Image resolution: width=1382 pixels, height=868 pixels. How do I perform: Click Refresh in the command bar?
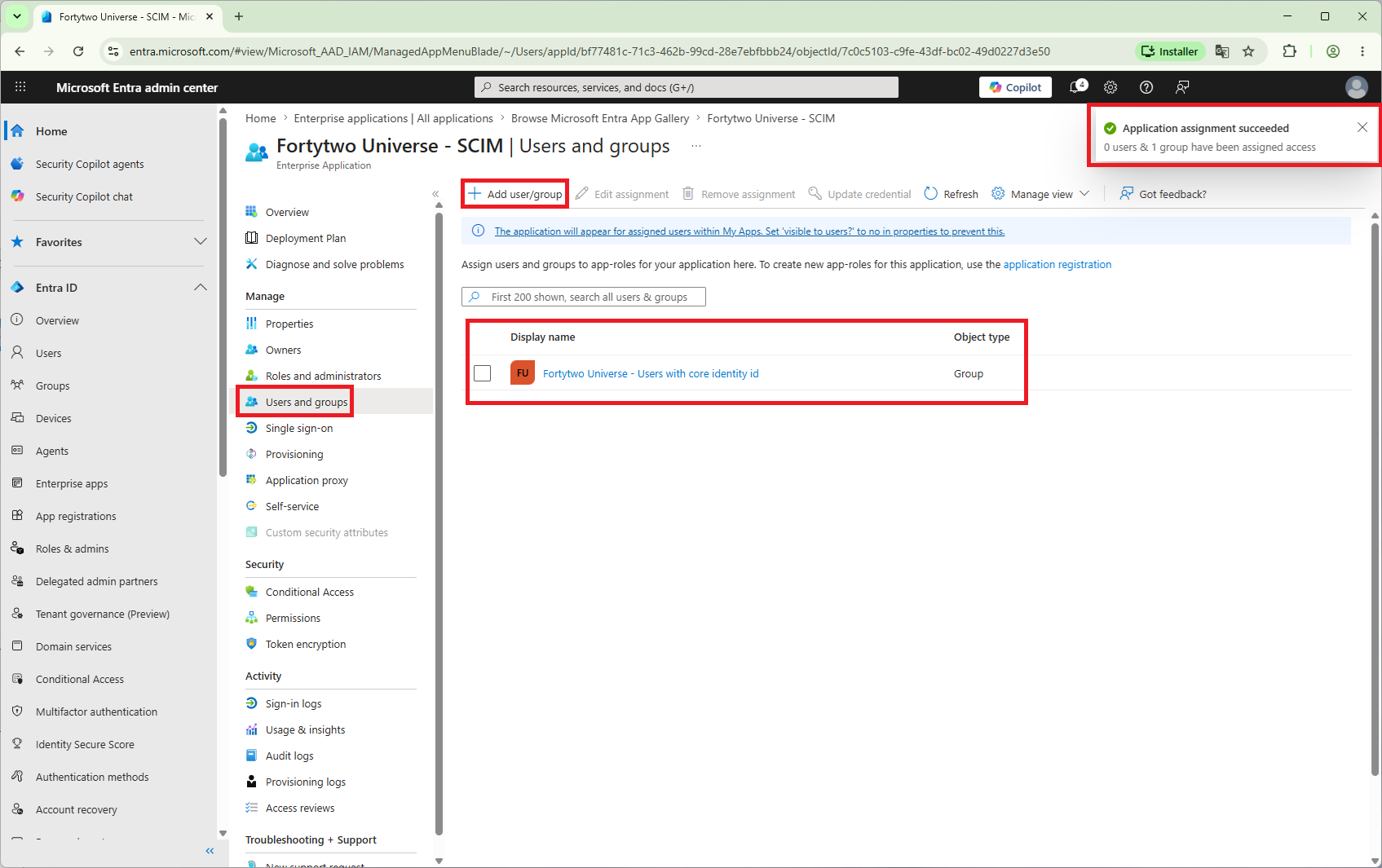[952, 194]
